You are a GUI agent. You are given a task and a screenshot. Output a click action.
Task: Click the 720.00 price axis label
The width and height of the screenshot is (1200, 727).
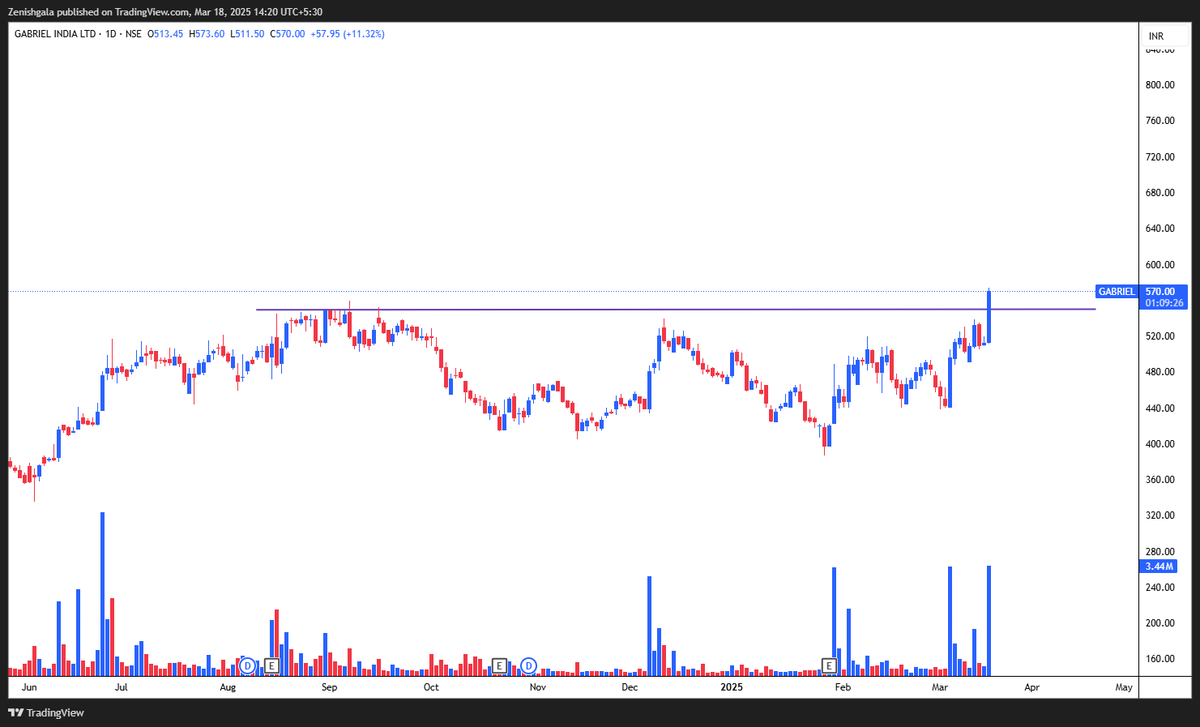click(x=1160, y=157)
